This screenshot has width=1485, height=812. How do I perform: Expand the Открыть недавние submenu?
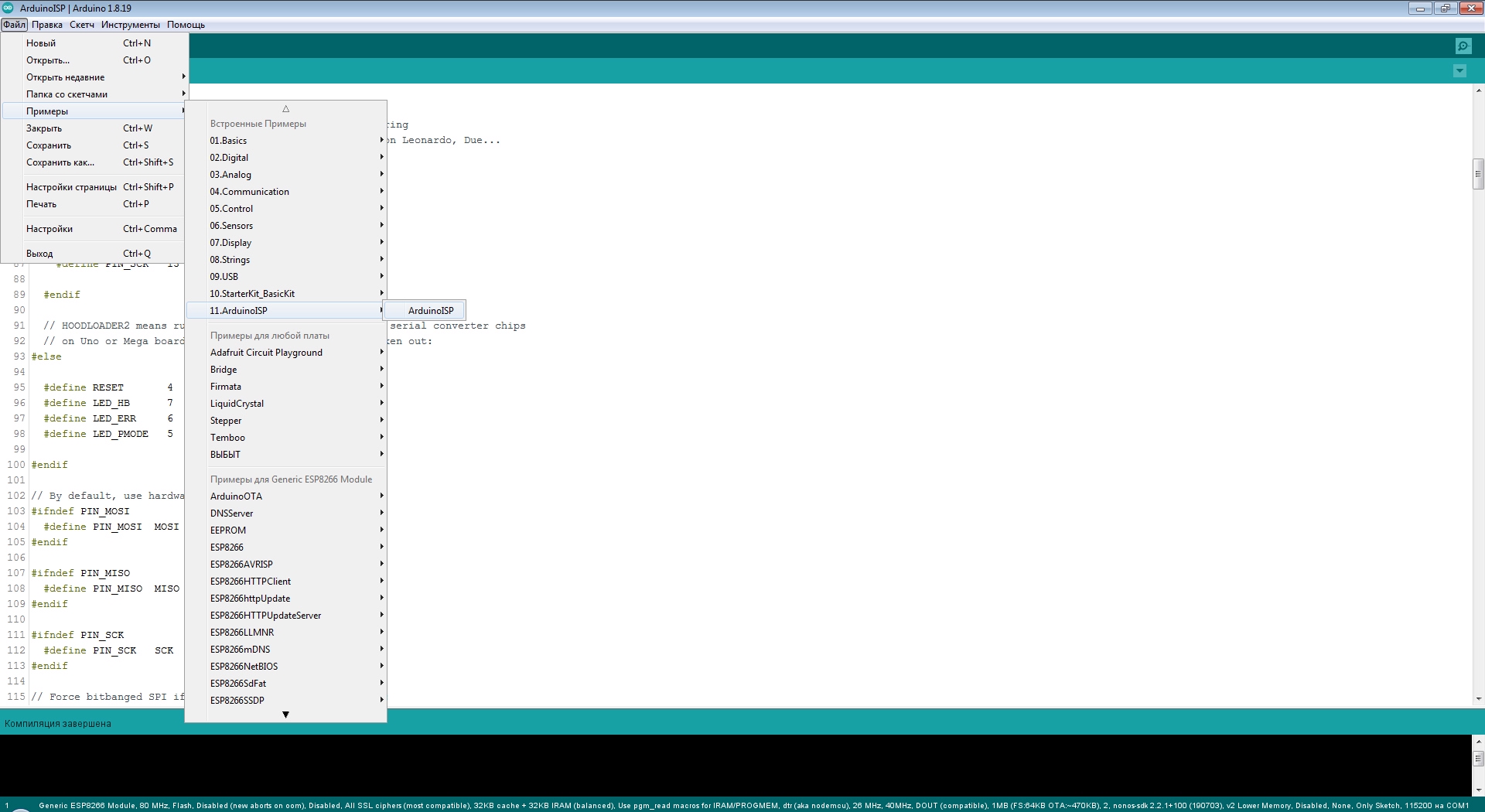click(94, 77)
